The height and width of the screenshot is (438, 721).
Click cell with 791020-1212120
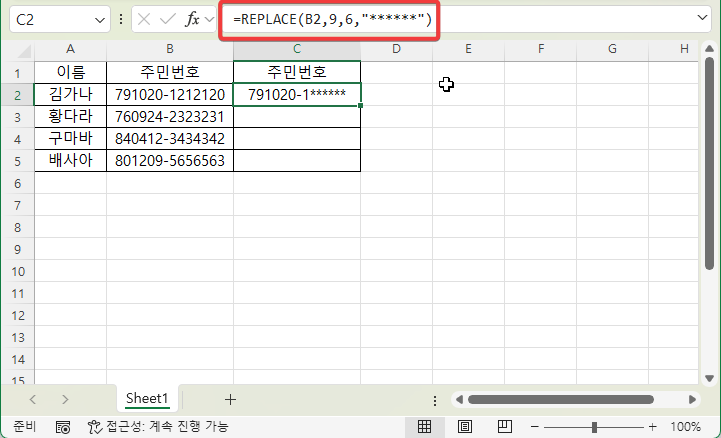(x=170, y=95)
